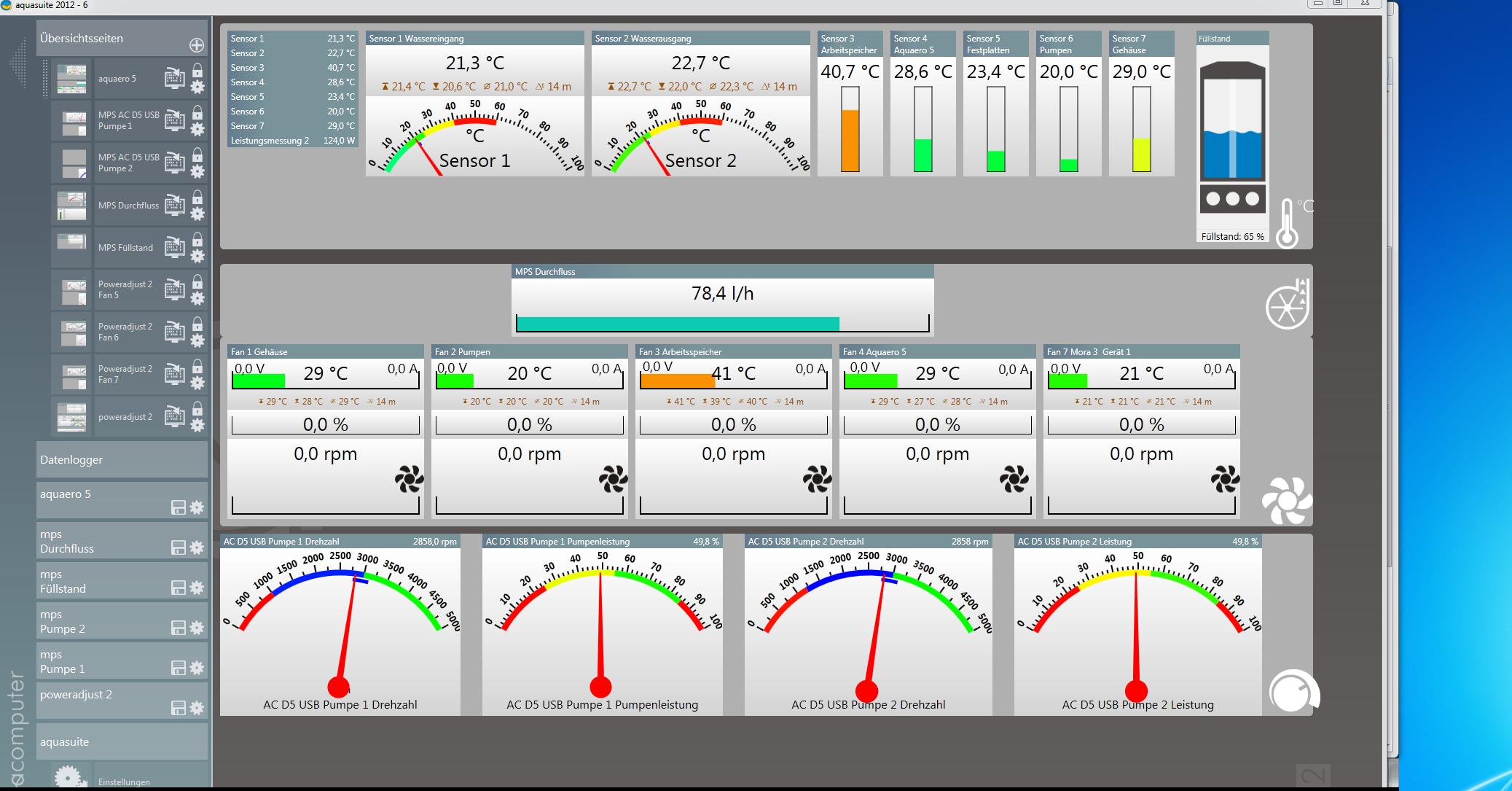Toggle lock for Poweradjust 2 Fan 6 page
The width and height of the screenshot is (1512, 791).
coord(197,324)
